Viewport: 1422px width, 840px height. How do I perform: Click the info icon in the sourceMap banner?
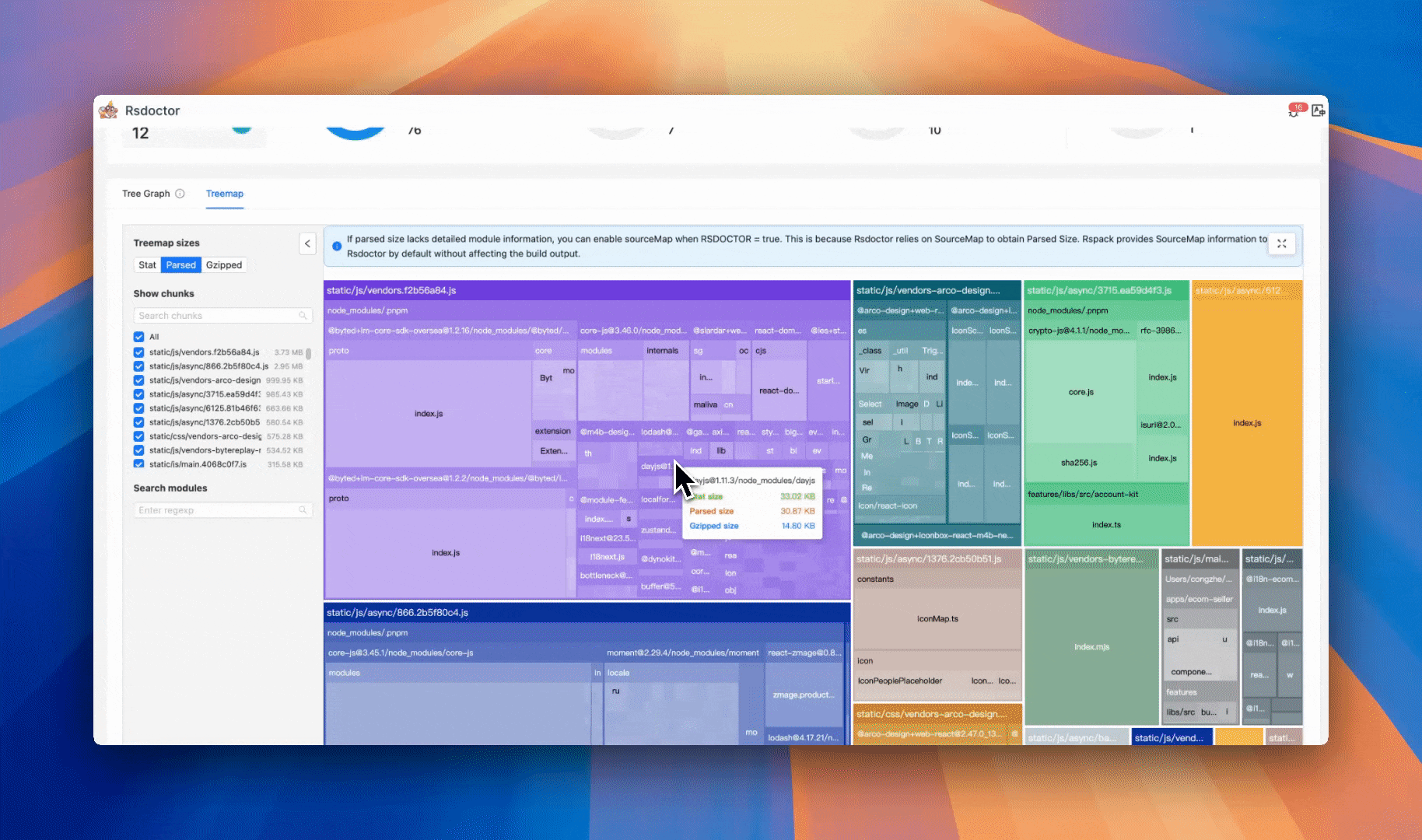coord(335,246)
